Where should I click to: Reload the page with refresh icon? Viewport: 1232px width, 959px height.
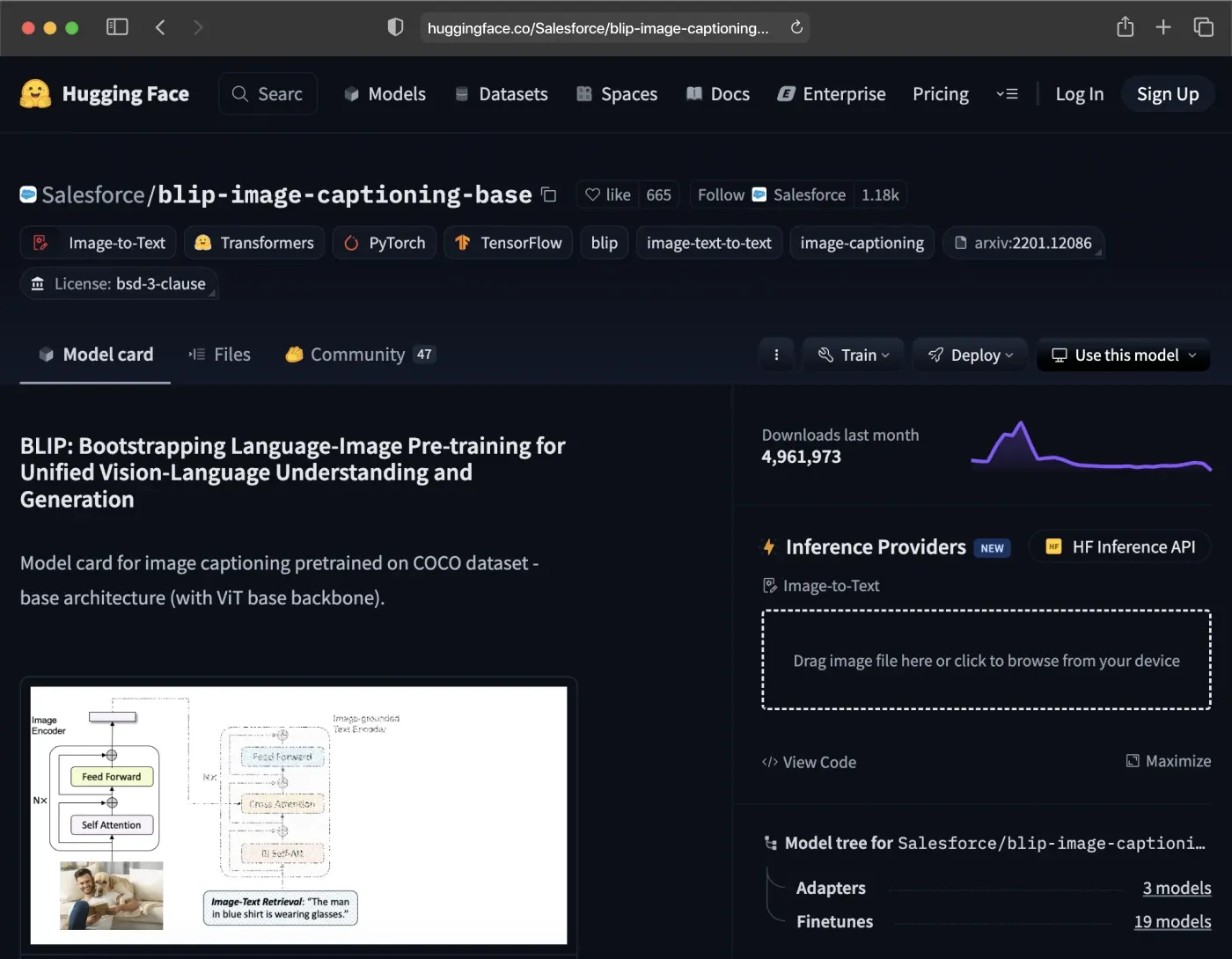pos(796,27)
